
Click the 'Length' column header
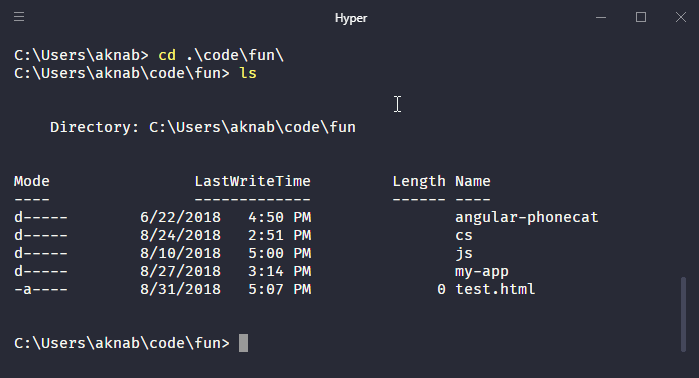[x=419, y=181]
